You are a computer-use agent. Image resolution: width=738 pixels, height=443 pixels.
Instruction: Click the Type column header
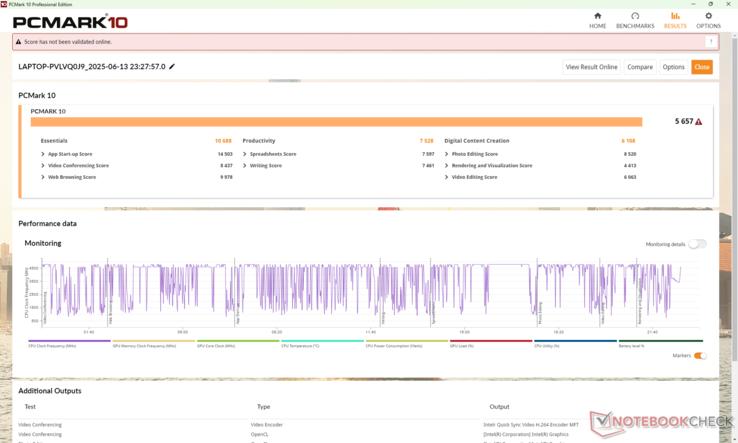[264, 406]
